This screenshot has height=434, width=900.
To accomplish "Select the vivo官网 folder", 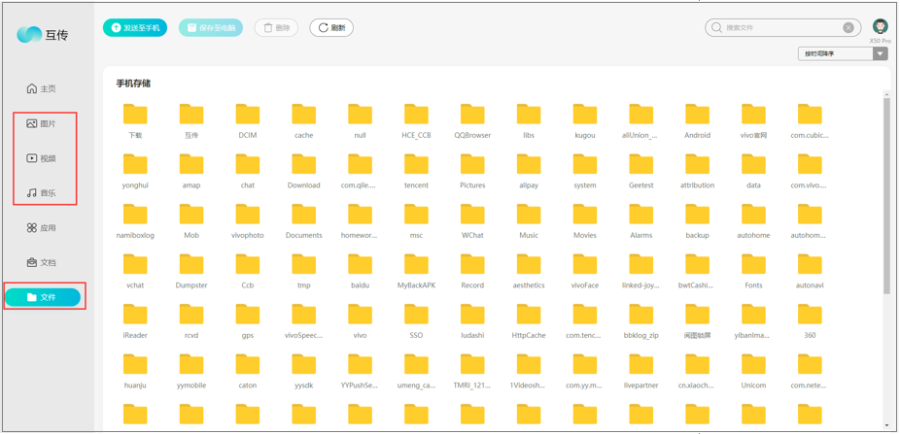I will [x=754, y=121].
